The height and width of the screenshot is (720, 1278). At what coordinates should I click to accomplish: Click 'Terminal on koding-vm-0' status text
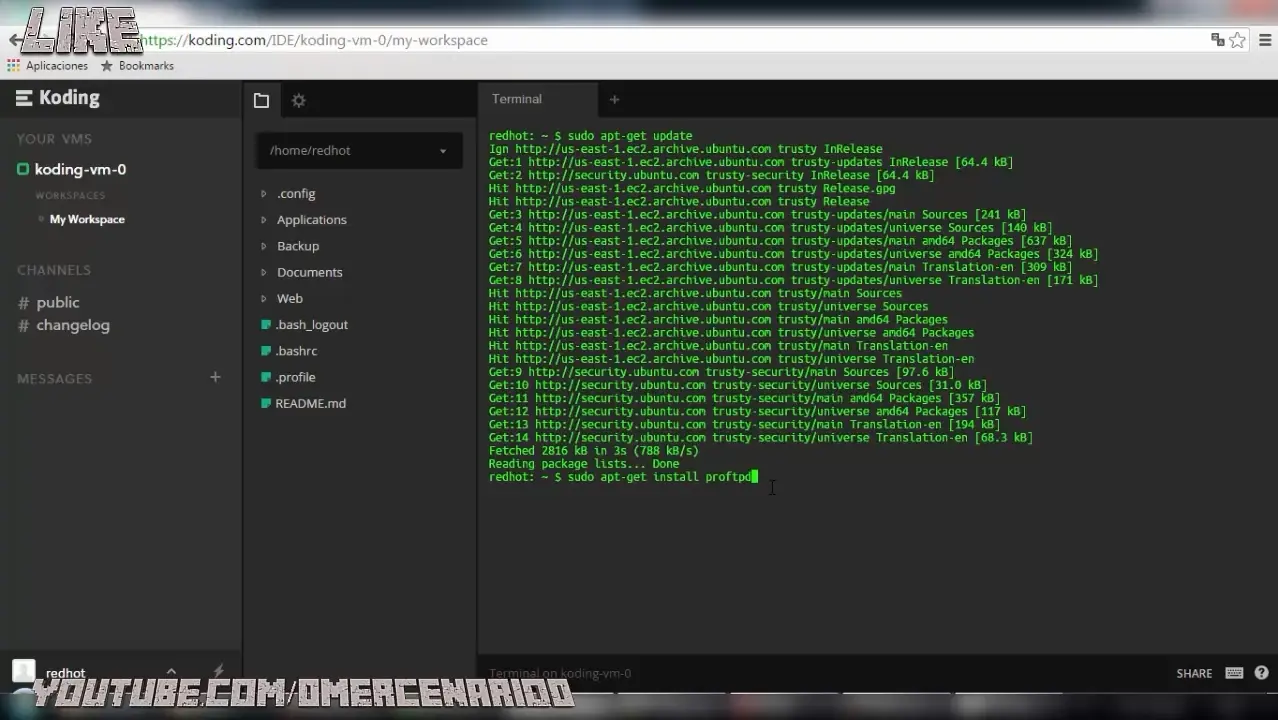pyautogui.click(x=560, y=673)
